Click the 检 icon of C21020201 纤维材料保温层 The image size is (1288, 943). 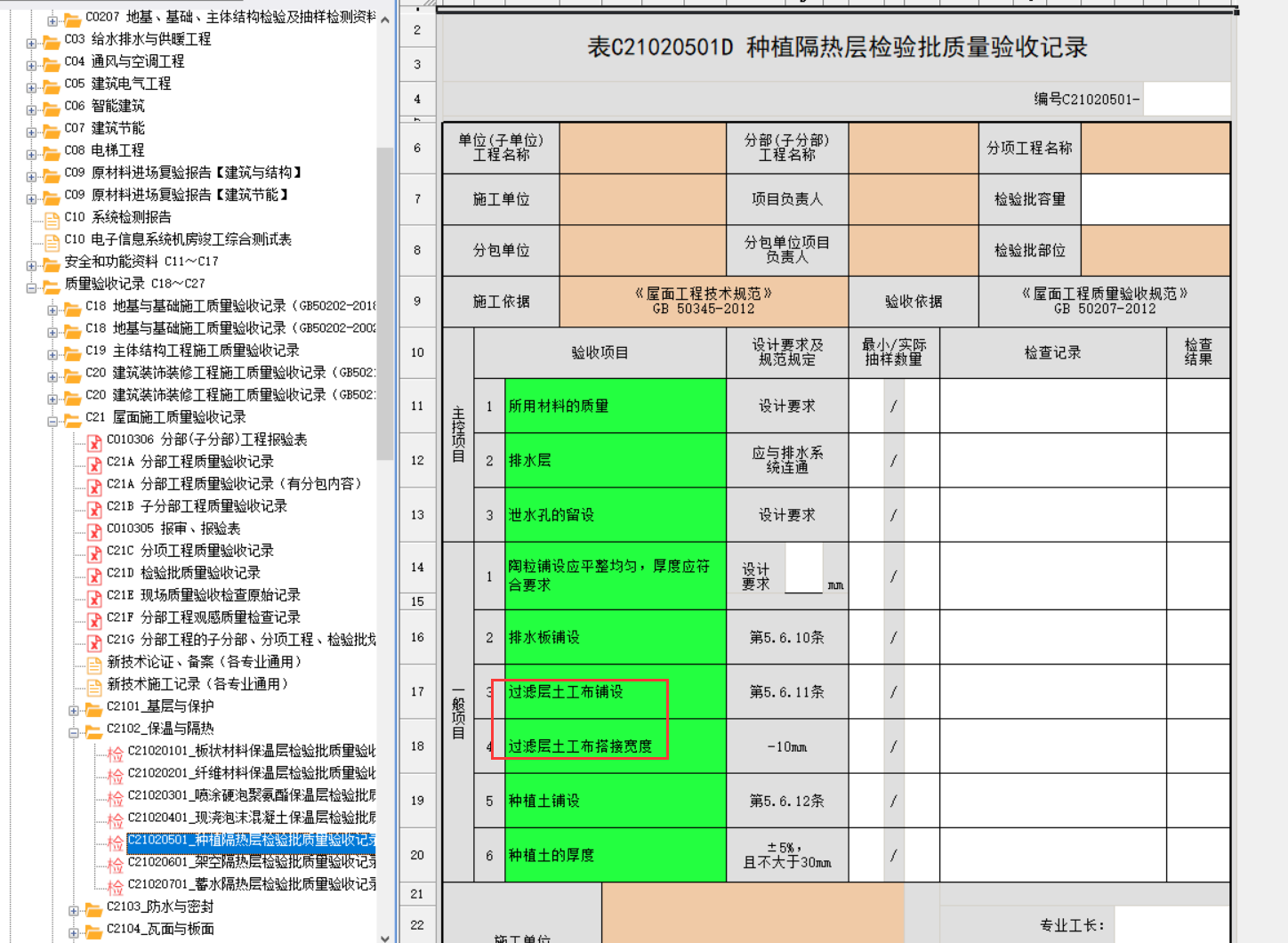(x=116, y=776)
